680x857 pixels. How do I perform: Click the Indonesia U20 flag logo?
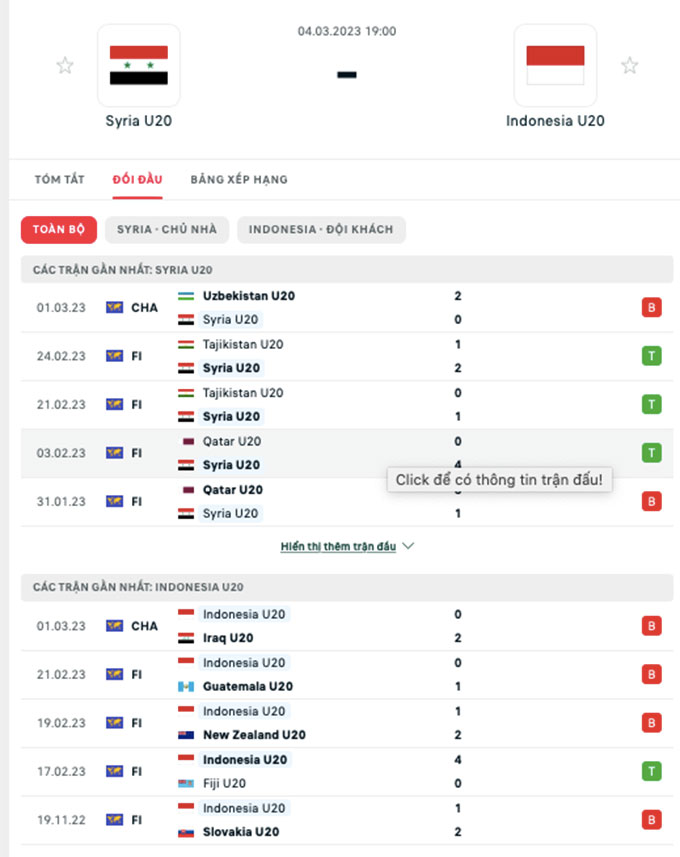coord(555,65)
